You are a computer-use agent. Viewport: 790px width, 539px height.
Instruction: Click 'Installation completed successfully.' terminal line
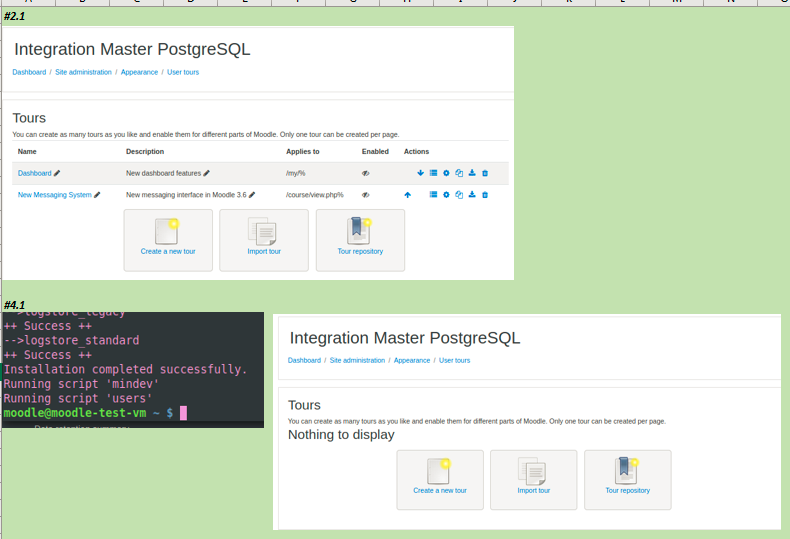125,369
